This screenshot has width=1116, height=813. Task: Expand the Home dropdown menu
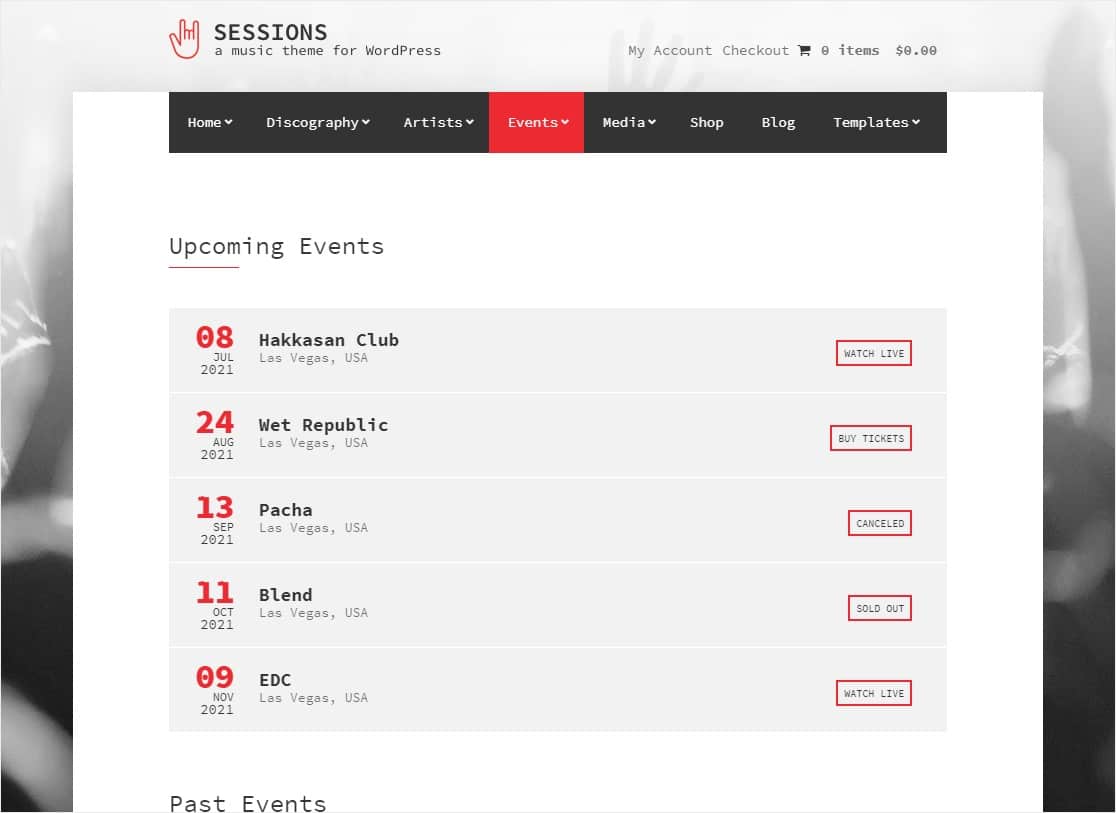(209, 122)
